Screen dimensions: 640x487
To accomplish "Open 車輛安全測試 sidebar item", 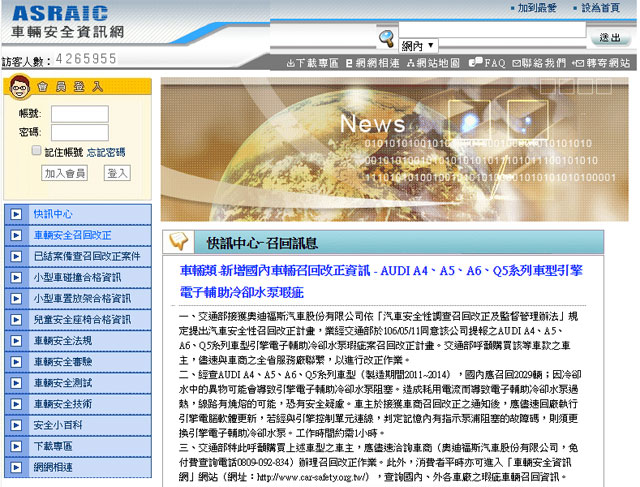I will (x=62, y=383).
